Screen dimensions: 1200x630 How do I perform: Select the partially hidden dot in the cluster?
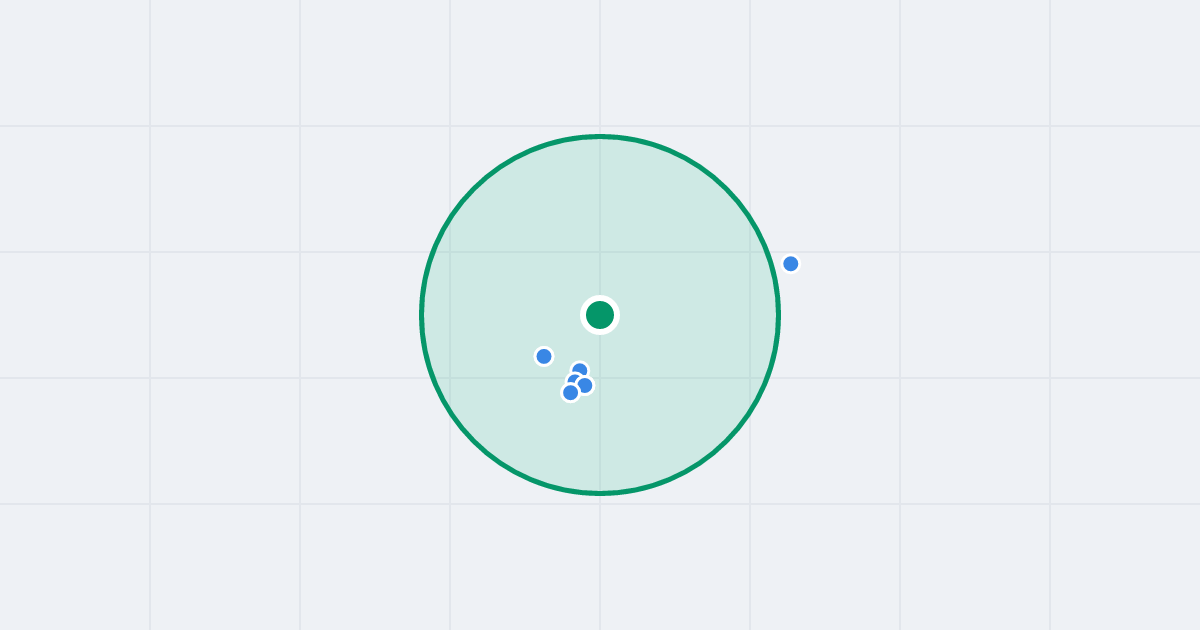click(573, 379)
